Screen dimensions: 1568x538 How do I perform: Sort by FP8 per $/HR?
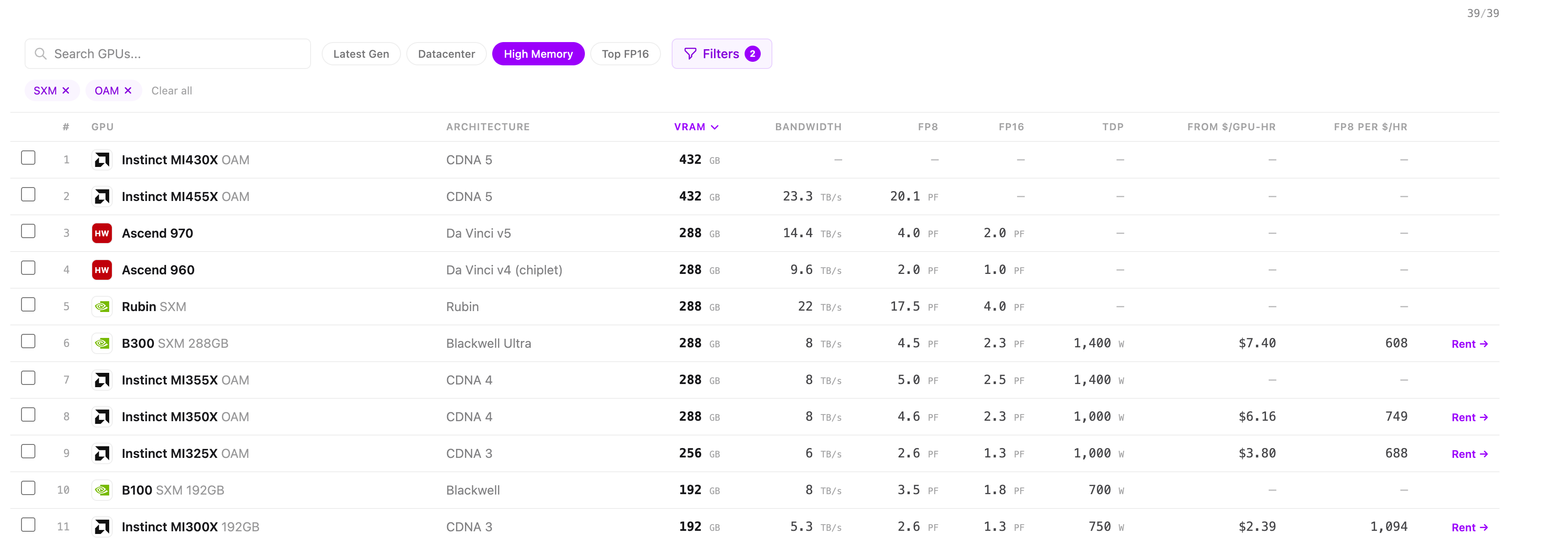tap(1370, 127)
